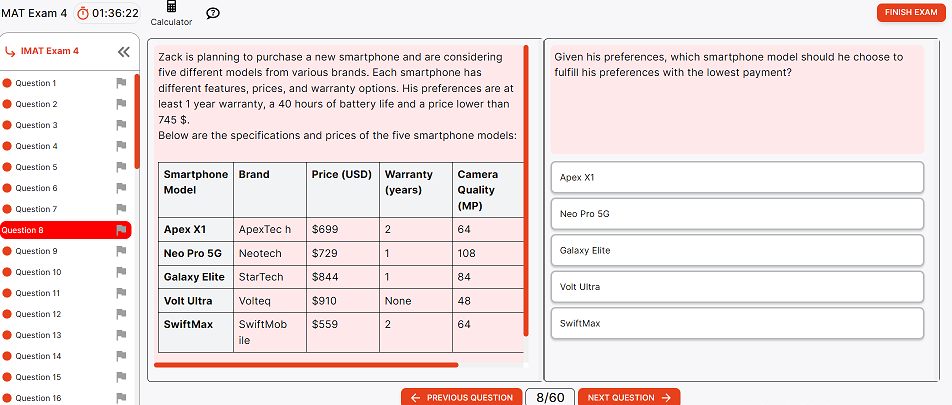Click the exam countdown timer
952x405 pixels.
coord(107,13)
